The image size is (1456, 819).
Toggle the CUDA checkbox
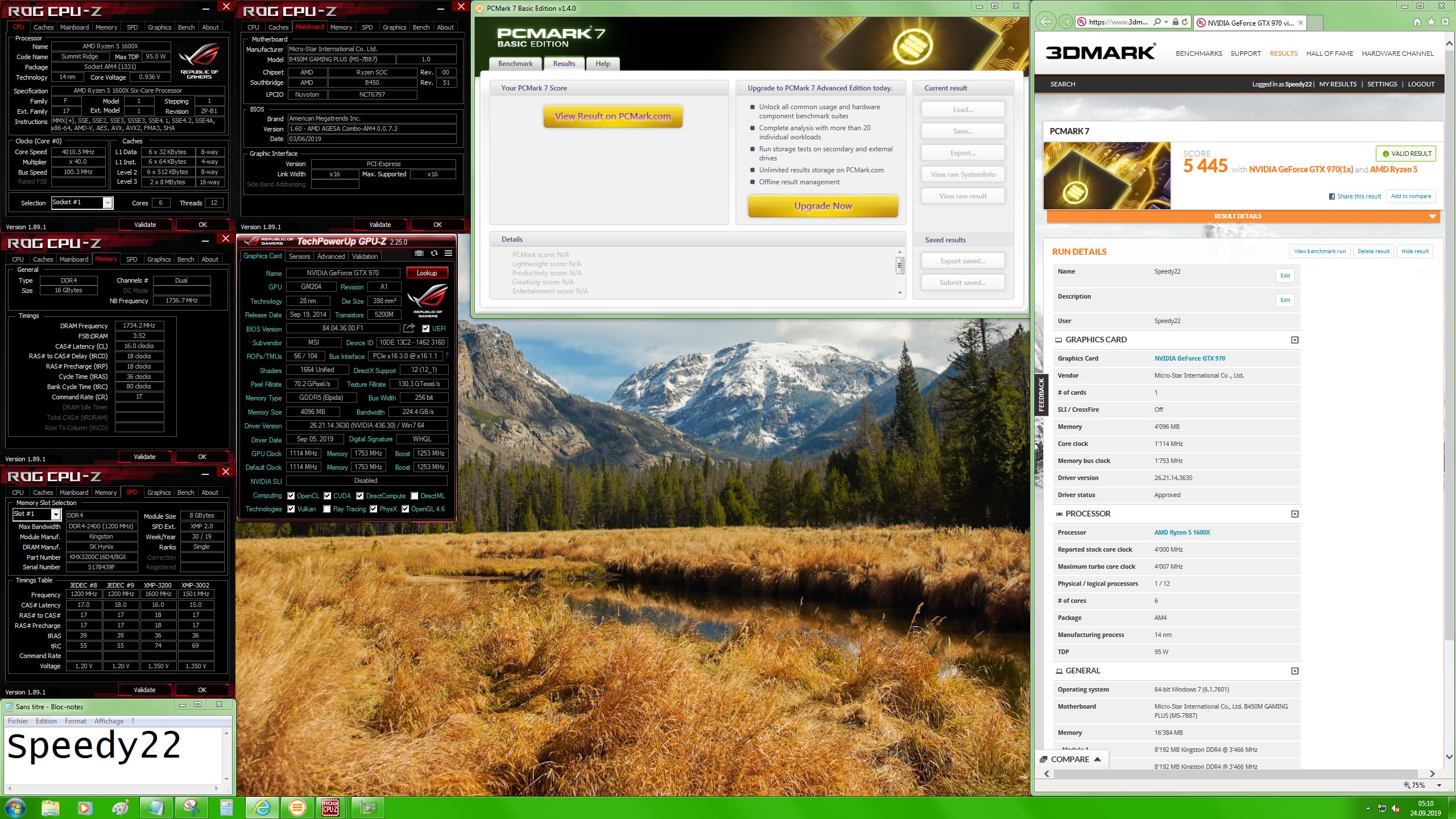[x=328, y=496]
